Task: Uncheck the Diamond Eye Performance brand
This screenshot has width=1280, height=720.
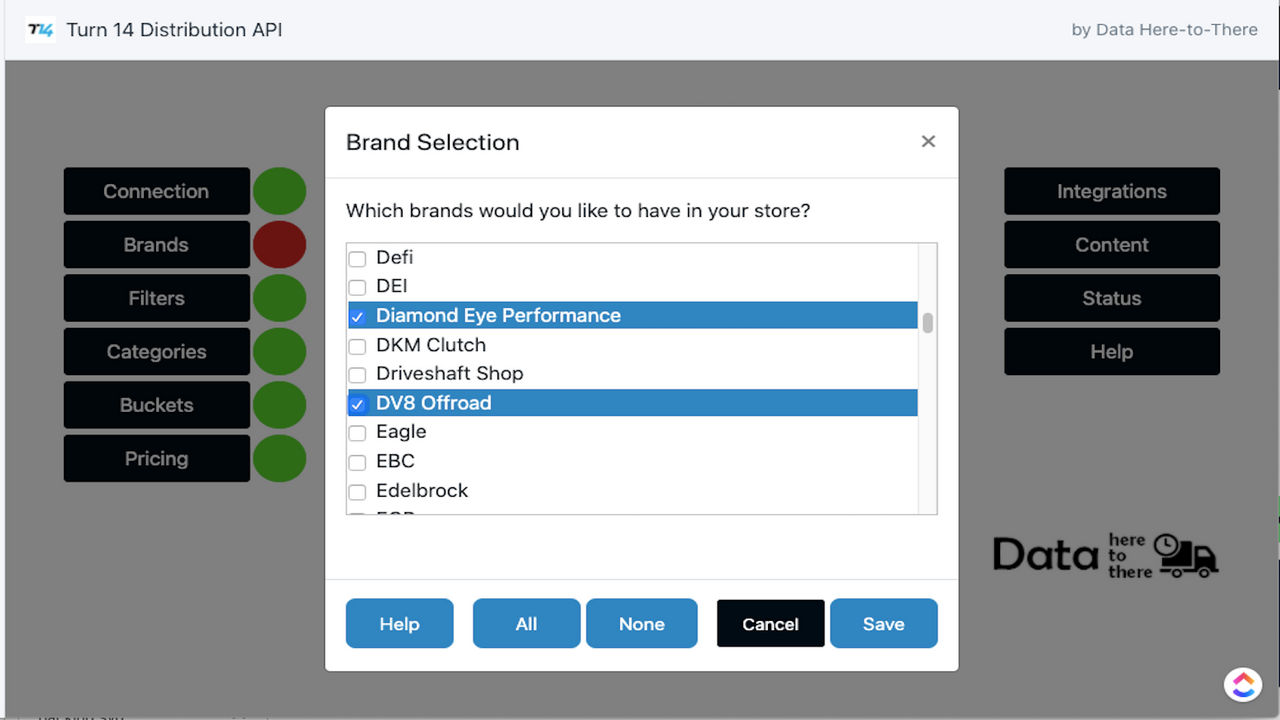Action: click(357, 316)
